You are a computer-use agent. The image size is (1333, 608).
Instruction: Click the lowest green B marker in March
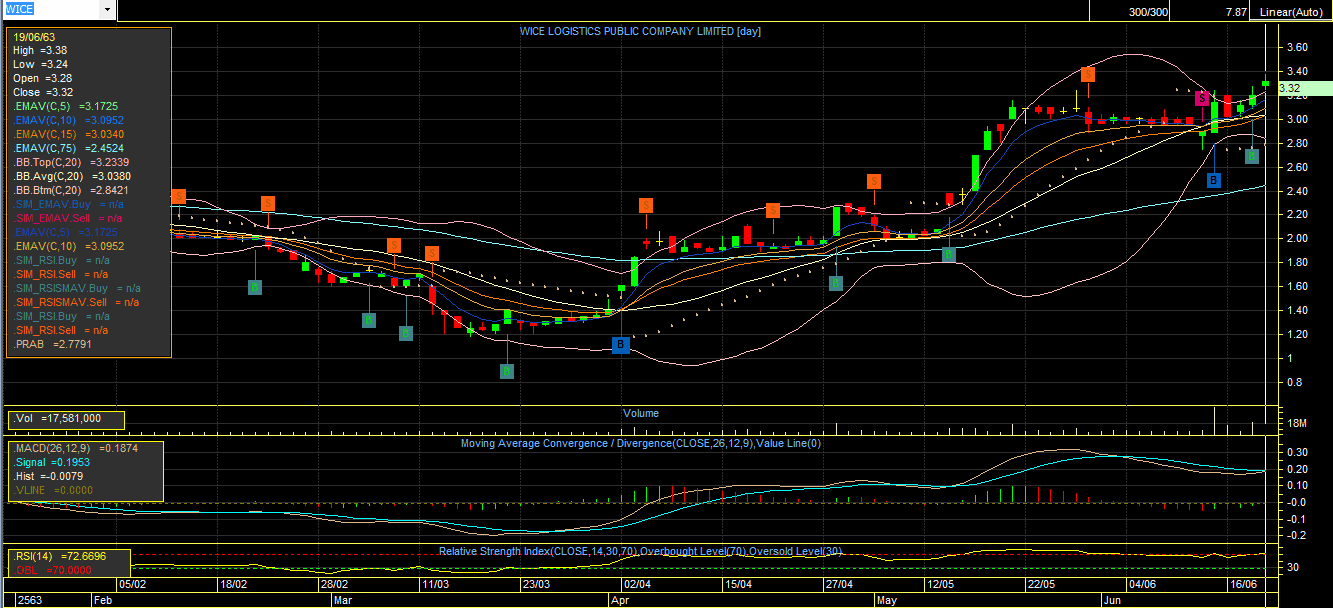506,371
